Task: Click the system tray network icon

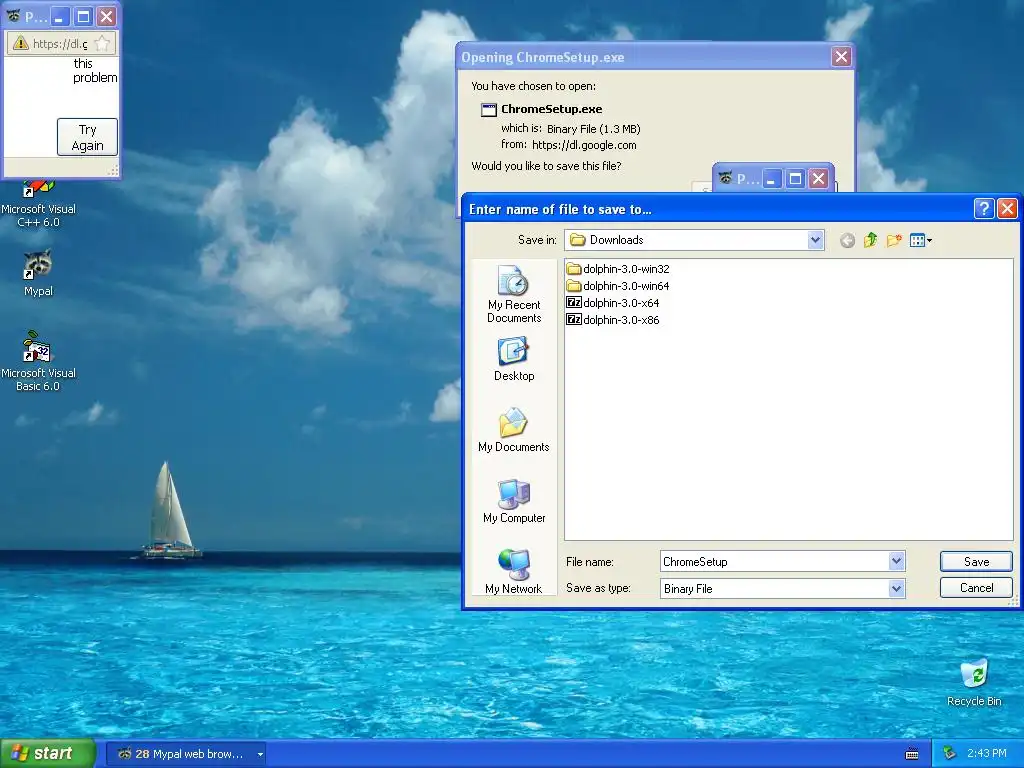Action: 950,754
